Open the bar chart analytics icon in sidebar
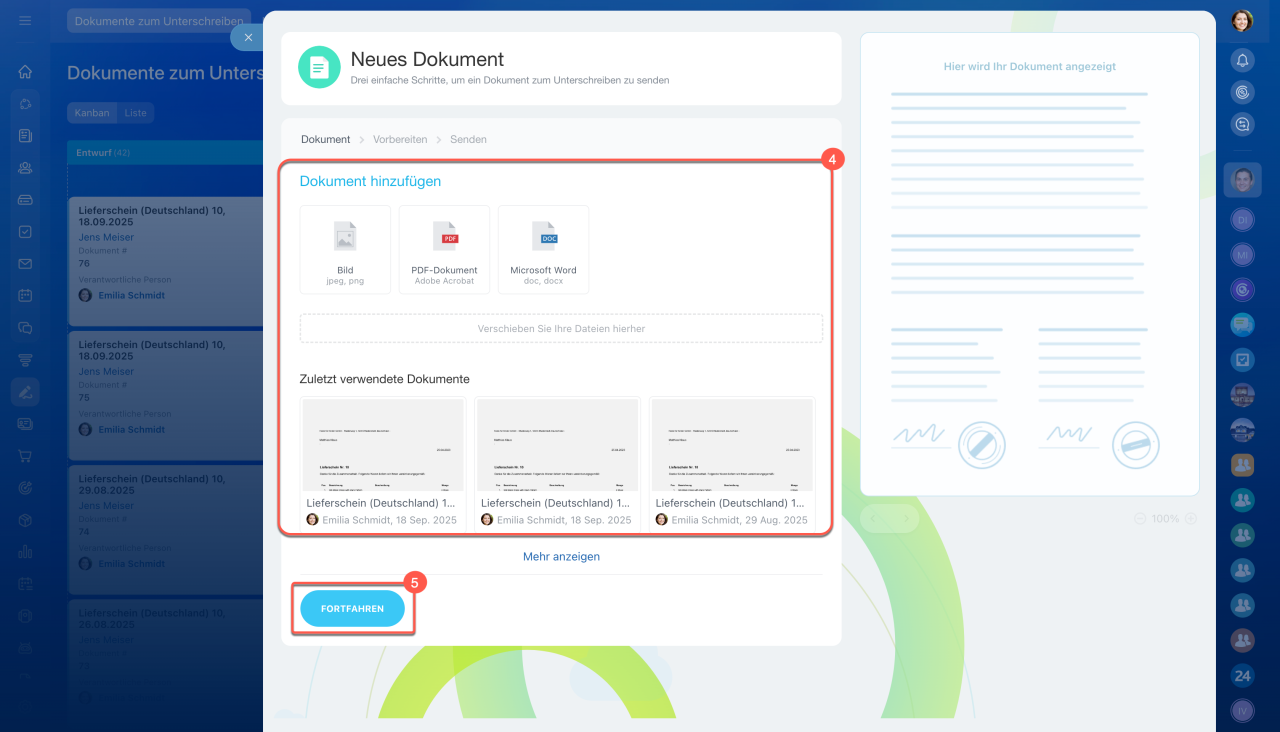 click(25, 552)
